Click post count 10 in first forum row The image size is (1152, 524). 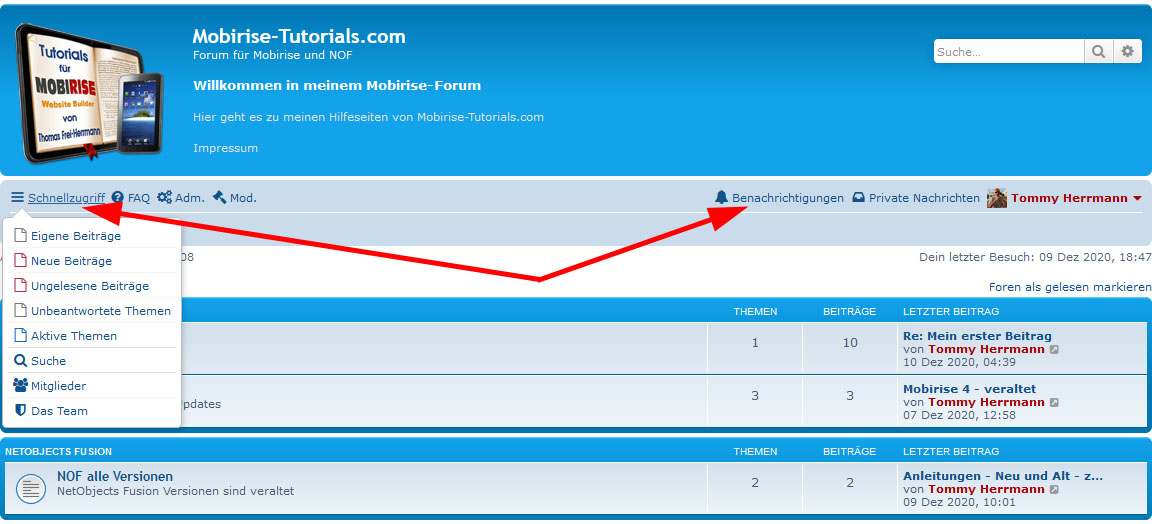[x=850, y=342]
